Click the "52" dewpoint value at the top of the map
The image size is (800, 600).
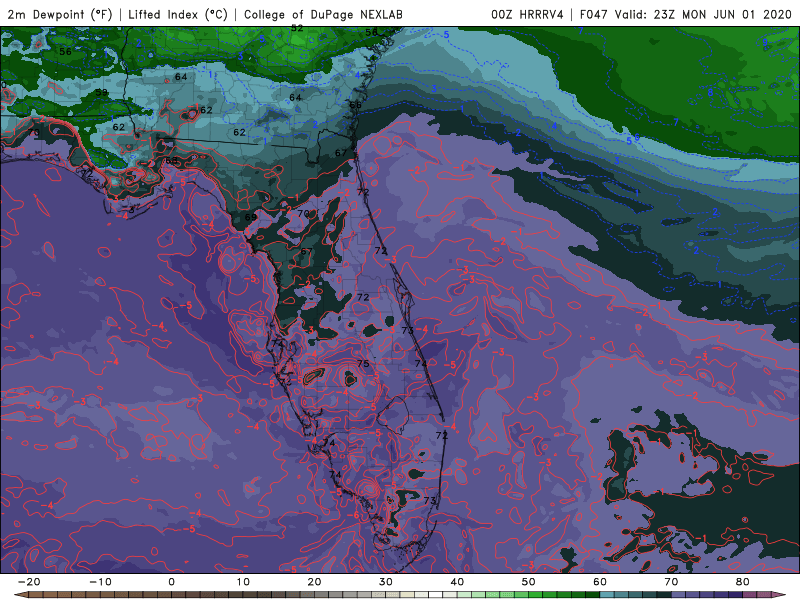[x=297, y=29]
